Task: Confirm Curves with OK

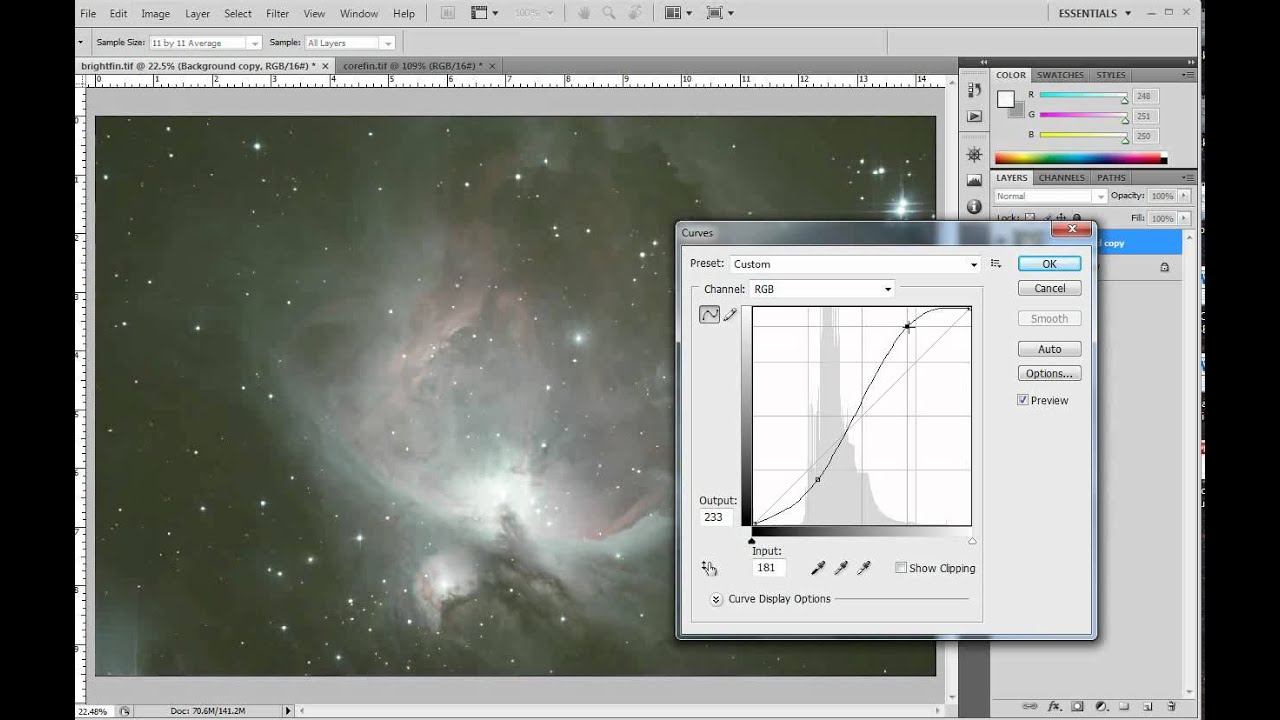Action: point(1049,264)
